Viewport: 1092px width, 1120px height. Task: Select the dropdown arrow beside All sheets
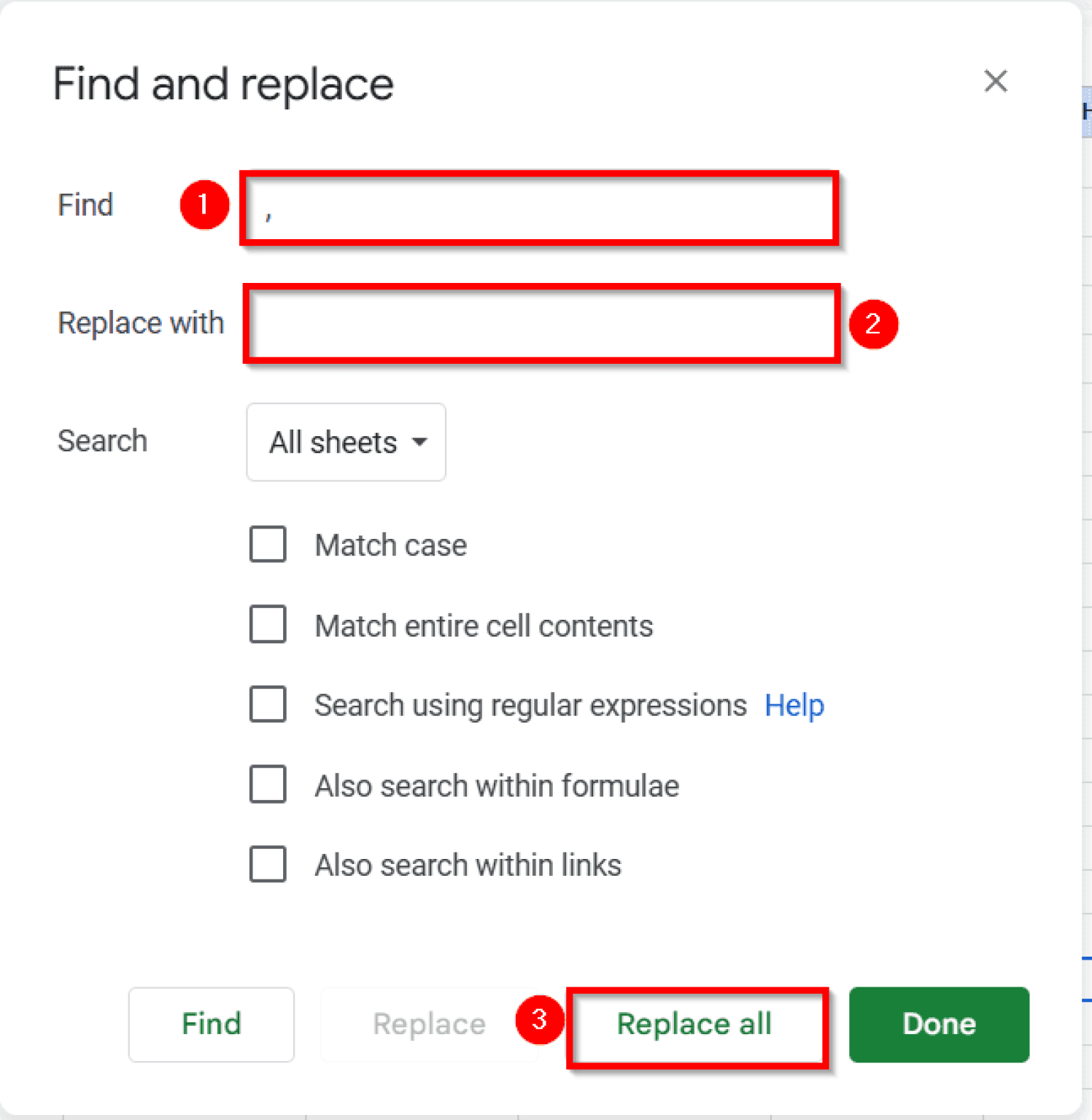click(x=420, y=442)
